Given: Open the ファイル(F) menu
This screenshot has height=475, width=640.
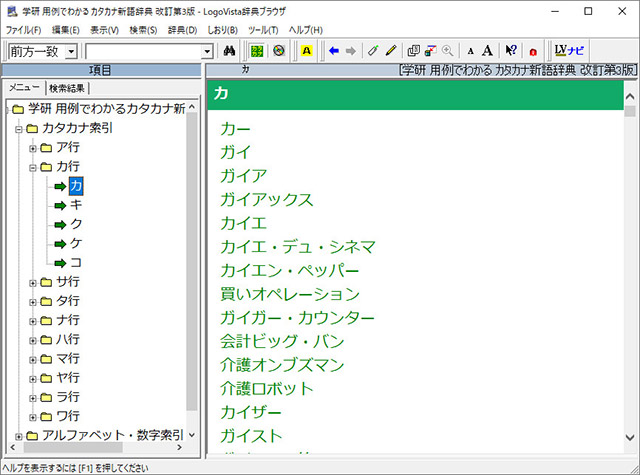Looking at the screenshot, I should 23,30.
